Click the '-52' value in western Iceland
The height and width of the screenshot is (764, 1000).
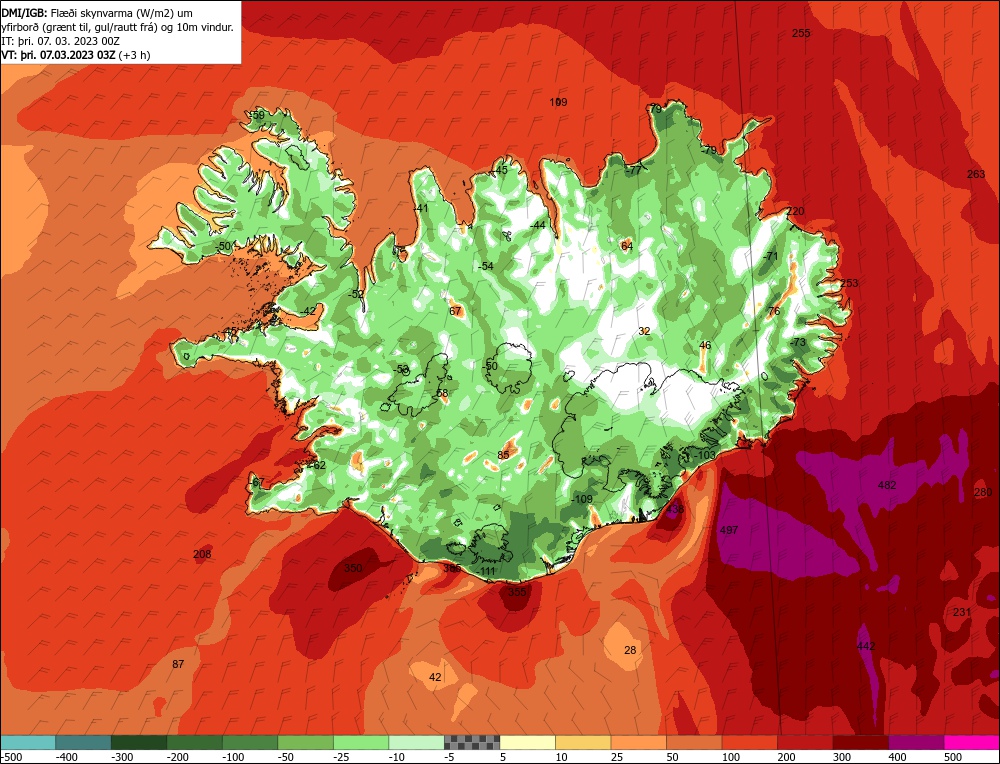click(x=356, y=294)
